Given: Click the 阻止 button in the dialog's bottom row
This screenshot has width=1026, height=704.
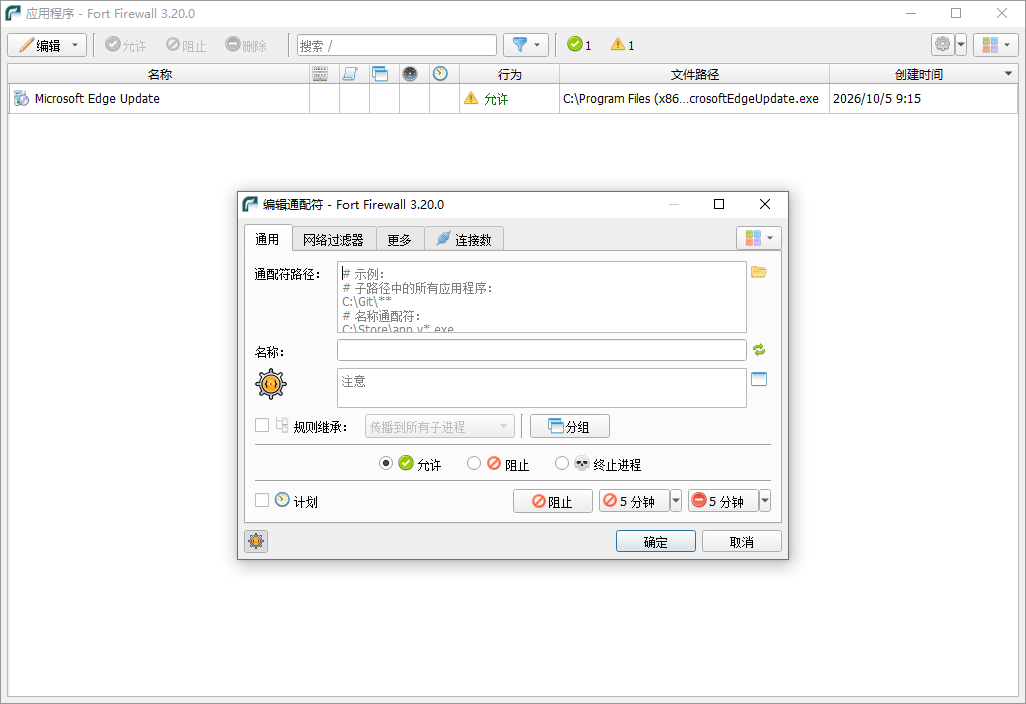Looking at the screenshot, I should [x=553, y=501].
